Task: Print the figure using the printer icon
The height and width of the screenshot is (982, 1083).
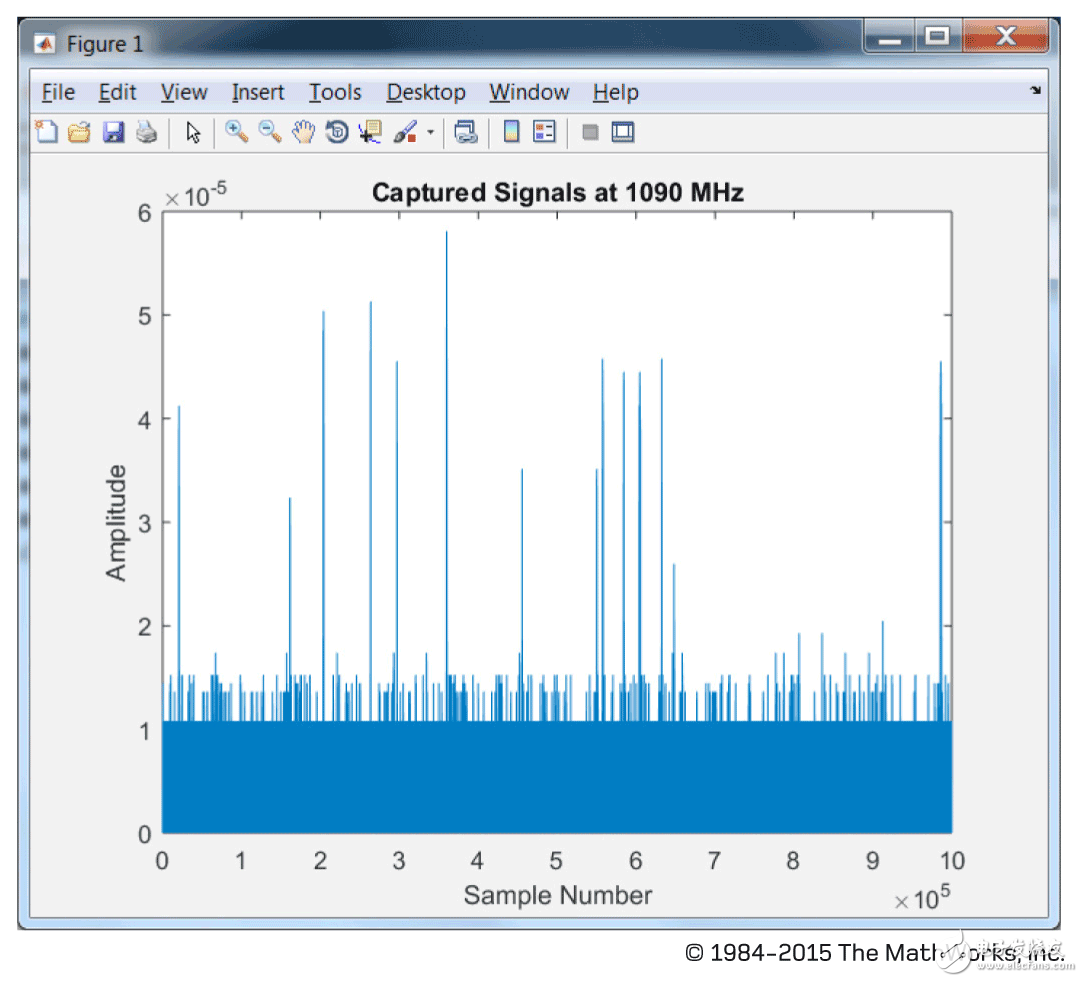Action: [146, 132]
